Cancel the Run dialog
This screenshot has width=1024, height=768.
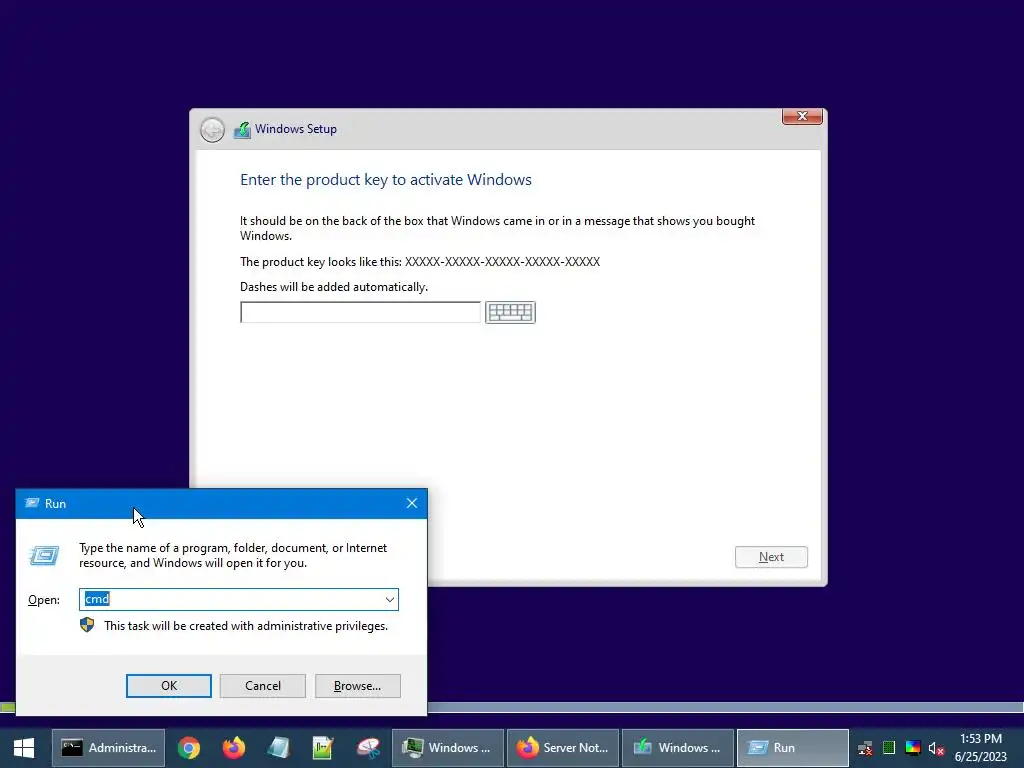pos(263,686)
